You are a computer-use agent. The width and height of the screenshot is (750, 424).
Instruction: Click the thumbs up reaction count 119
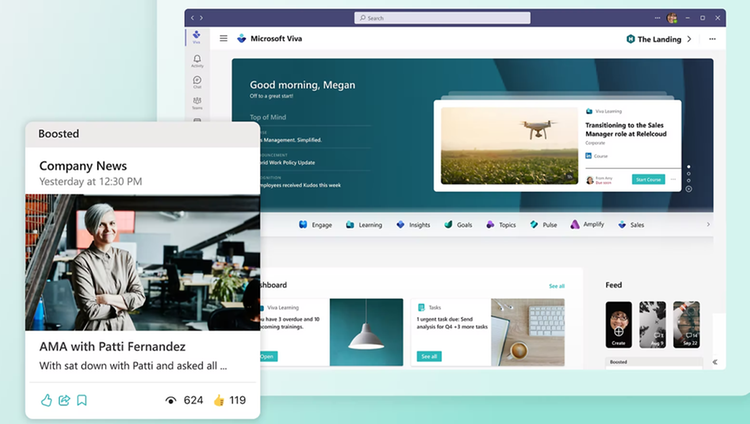[x=230, y=400]
